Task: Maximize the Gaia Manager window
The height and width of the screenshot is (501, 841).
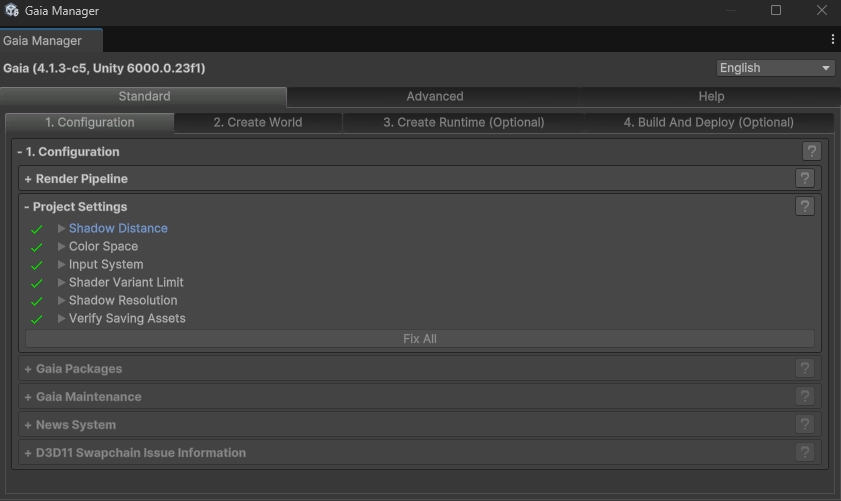Action: click(x=776, y=10)
